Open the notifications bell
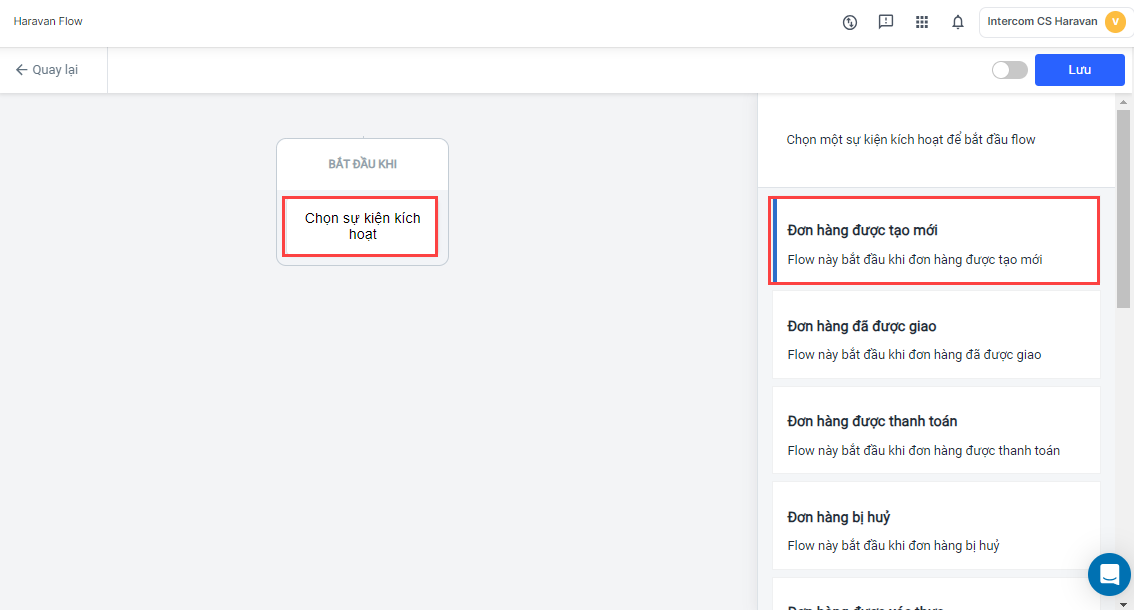The width and height of the screenshot is (1134, 610). 958,22
